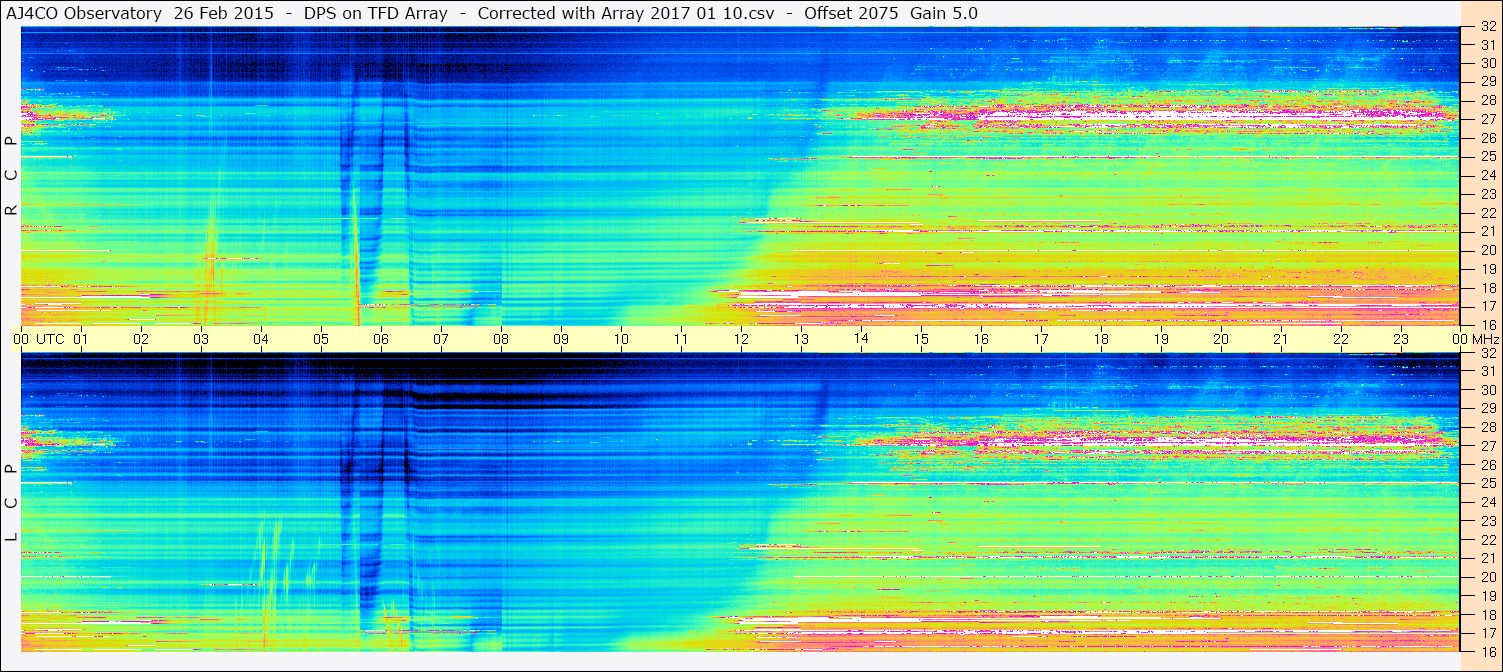Click the 24 MHz tick of LCP panel
Image resolution: width=1503 pixels, height=672 pixels.
(1488, 502)
